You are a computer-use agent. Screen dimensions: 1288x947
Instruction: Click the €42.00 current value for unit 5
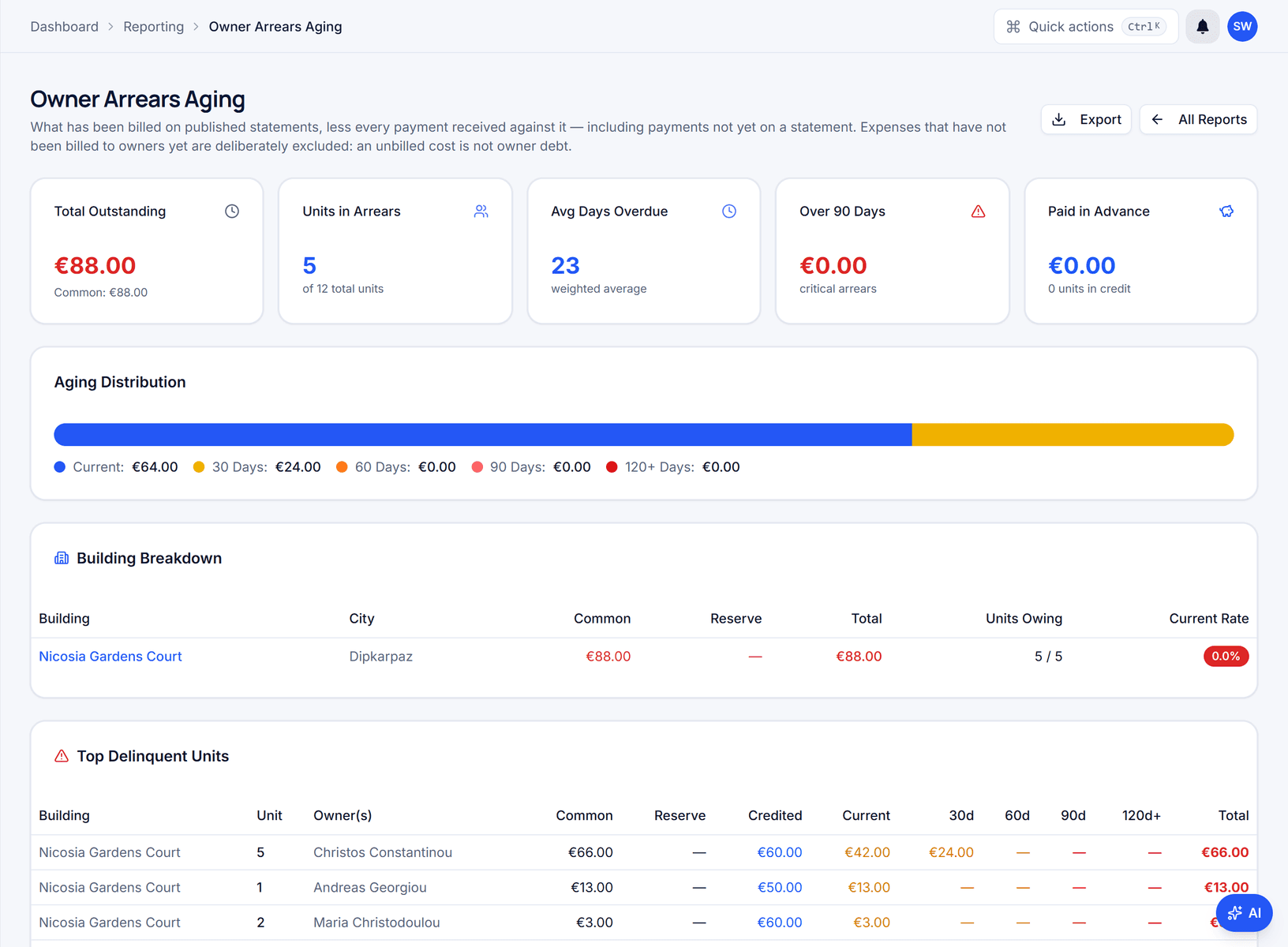click(x=867, y=852)
